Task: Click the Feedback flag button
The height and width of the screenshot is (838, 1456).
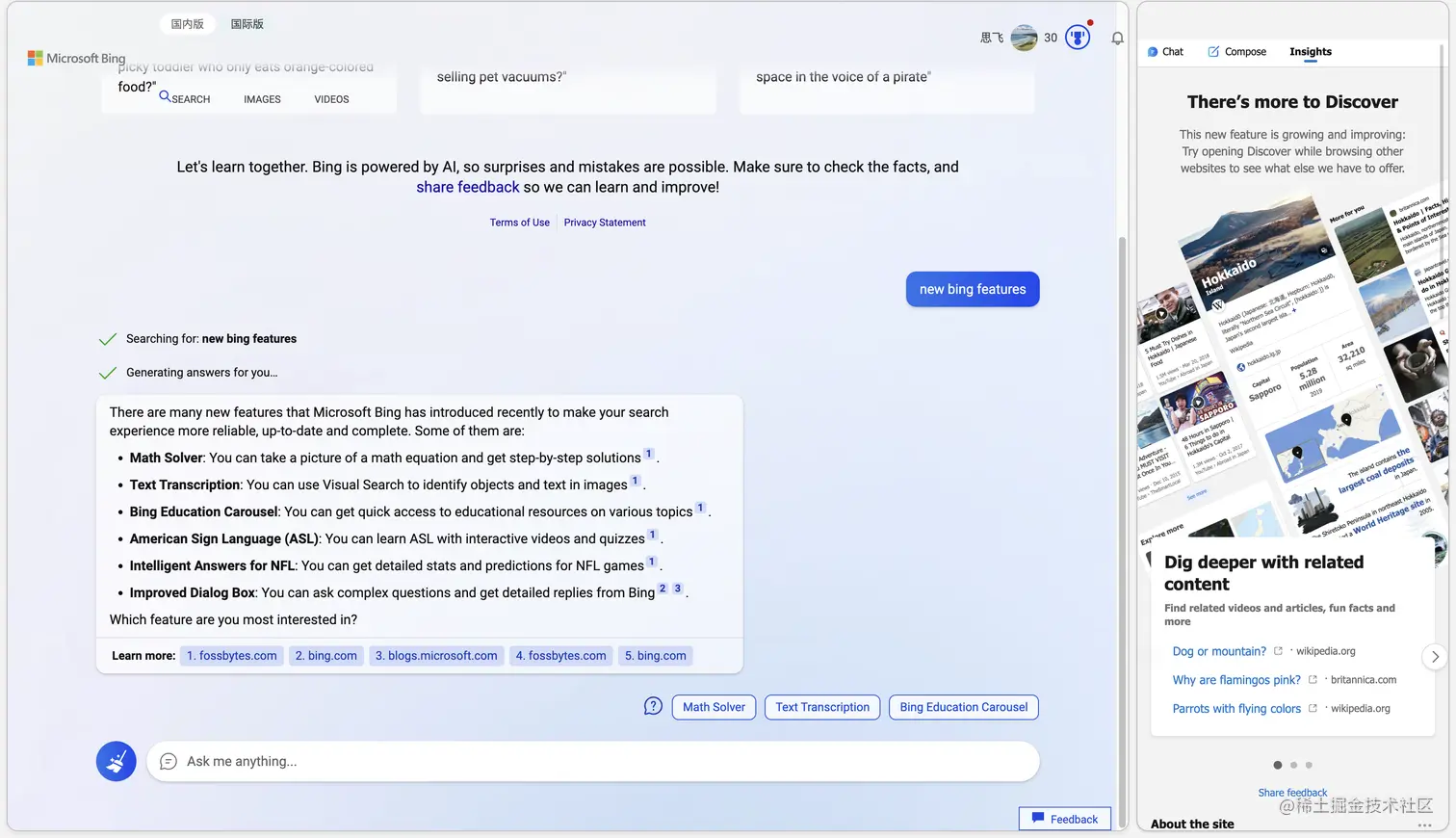Action: click(x=1065, y=819)
